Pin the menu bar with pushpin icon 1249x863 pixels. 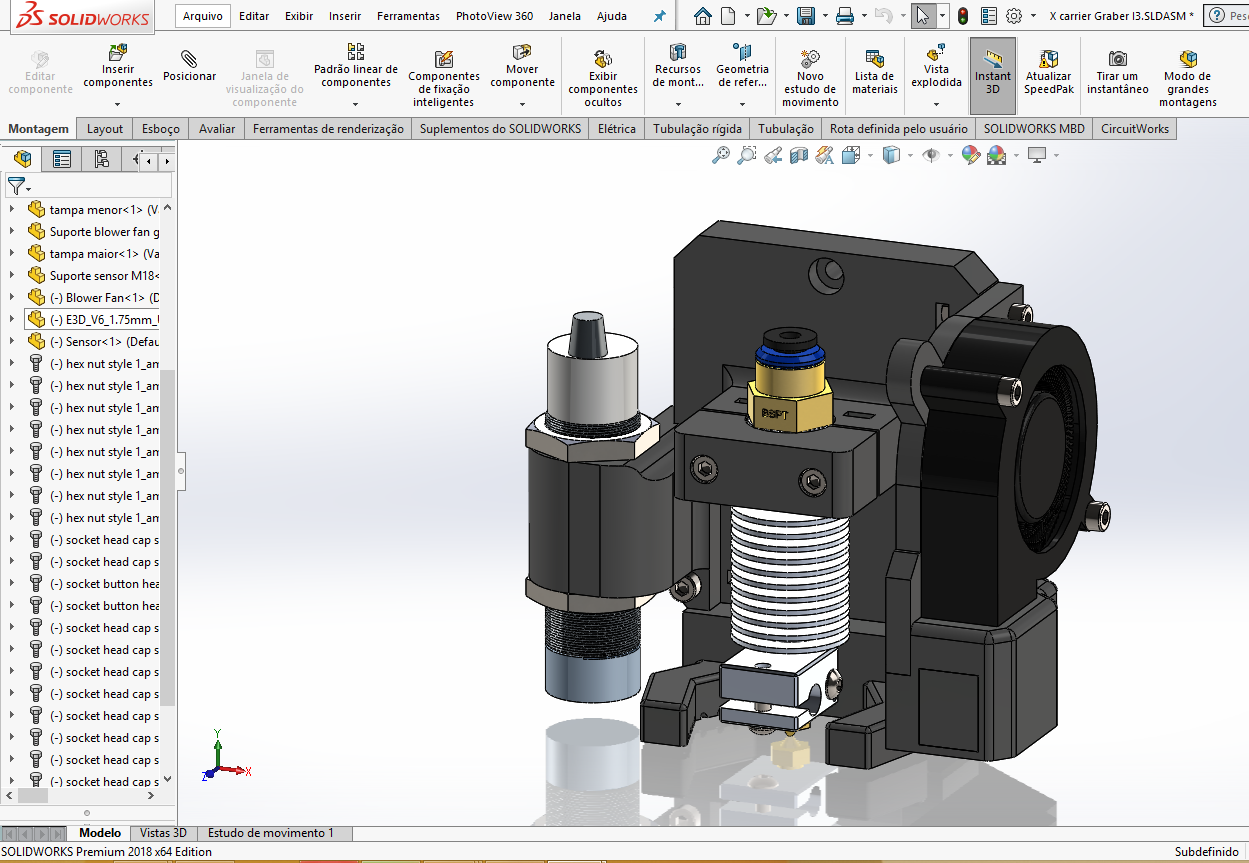[x=659, y=17]
